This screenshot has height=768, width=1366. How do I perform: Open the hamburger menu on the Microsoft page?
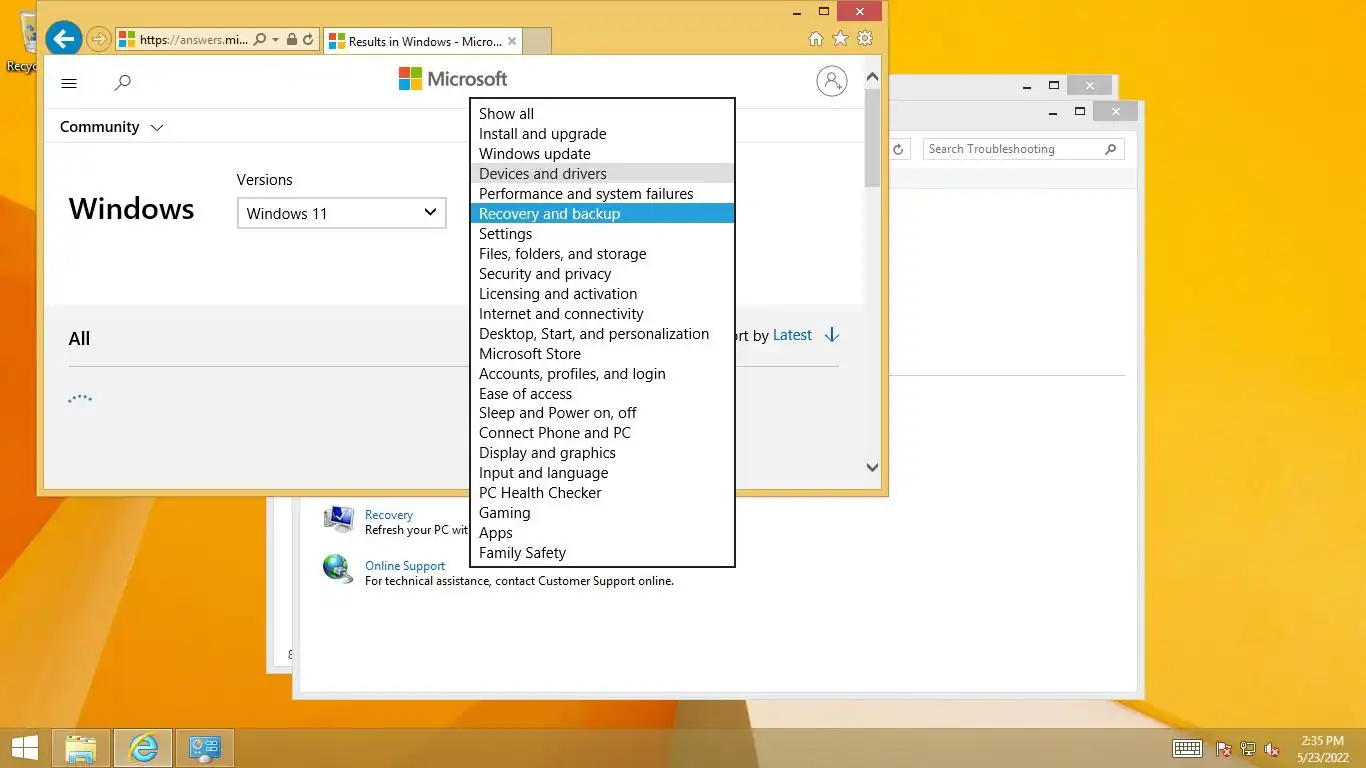coord(69,83)
